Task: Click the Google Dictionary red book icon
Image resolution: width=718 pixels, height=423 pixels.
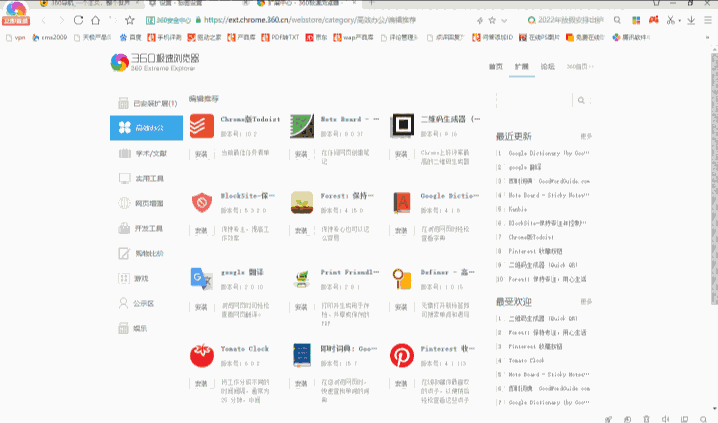Action: click(x=402, y=202)
